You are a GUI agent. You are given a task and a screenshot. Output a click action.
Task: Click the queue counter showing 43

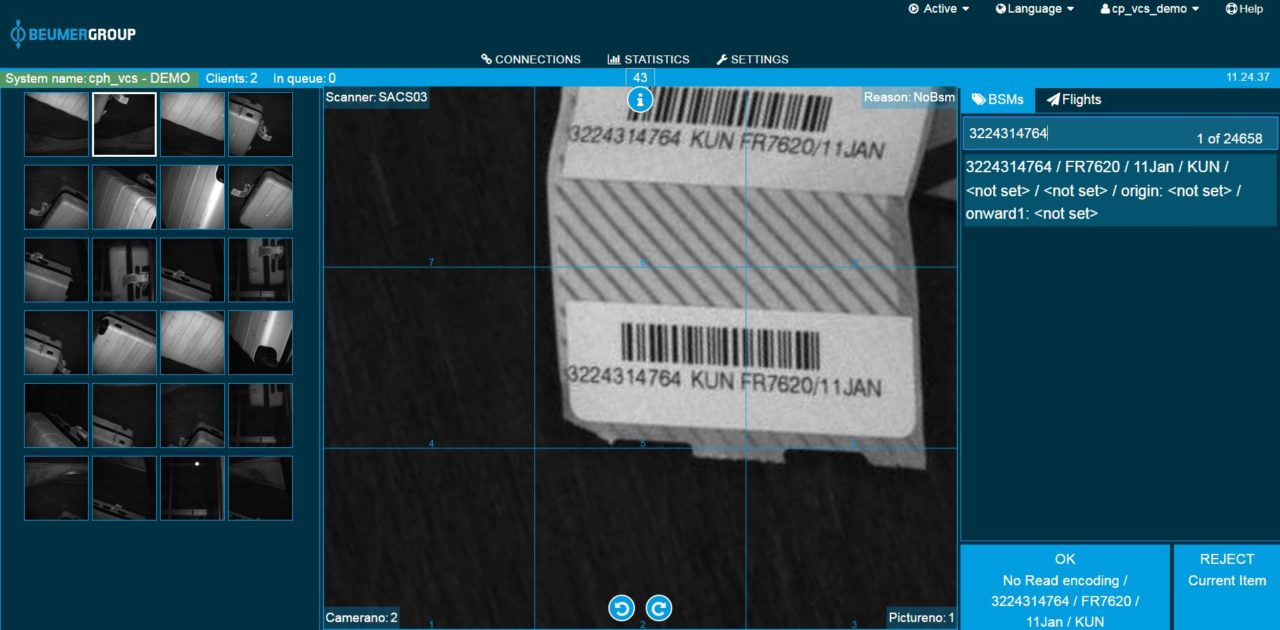coord(640,77)
